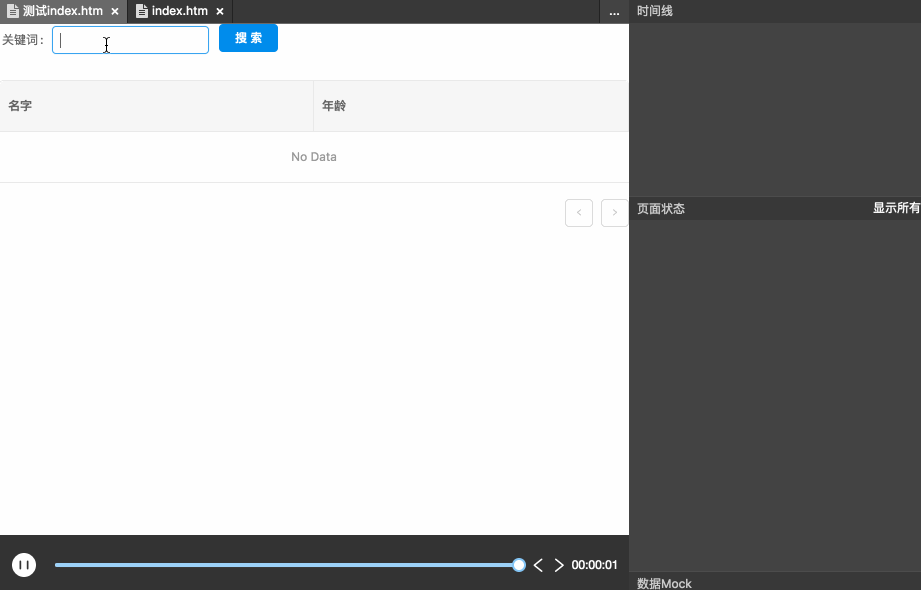Close the index.htm tab

[219, 11]
